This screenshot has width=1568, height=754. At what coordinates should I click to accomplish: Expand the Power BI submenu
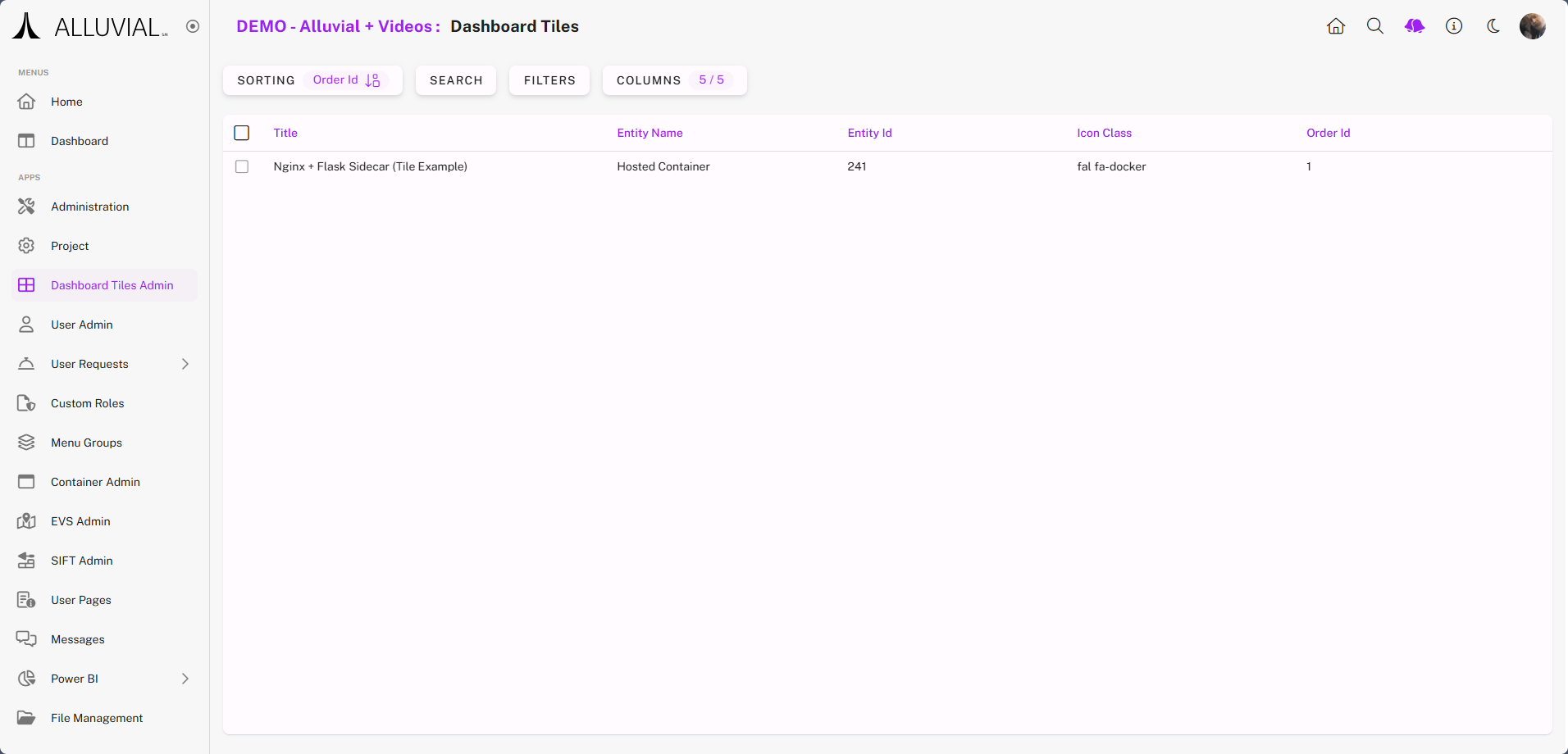click(x=185, y=679)
